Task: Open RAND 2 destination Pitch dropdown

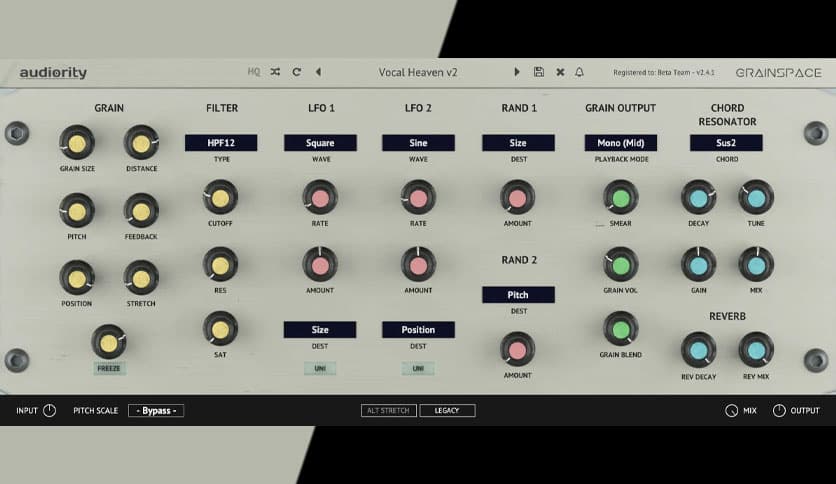Action: tap(518, 295)
